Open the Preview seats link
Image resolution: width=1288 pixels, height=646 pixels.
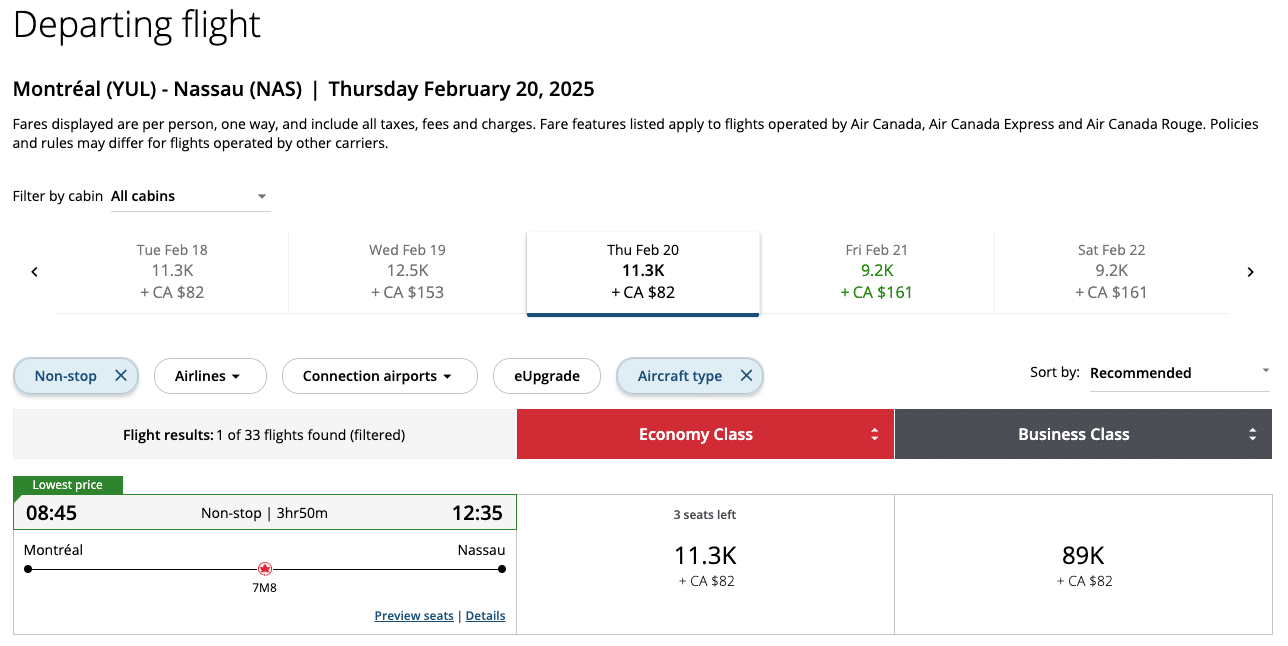(x=414, y=616)
